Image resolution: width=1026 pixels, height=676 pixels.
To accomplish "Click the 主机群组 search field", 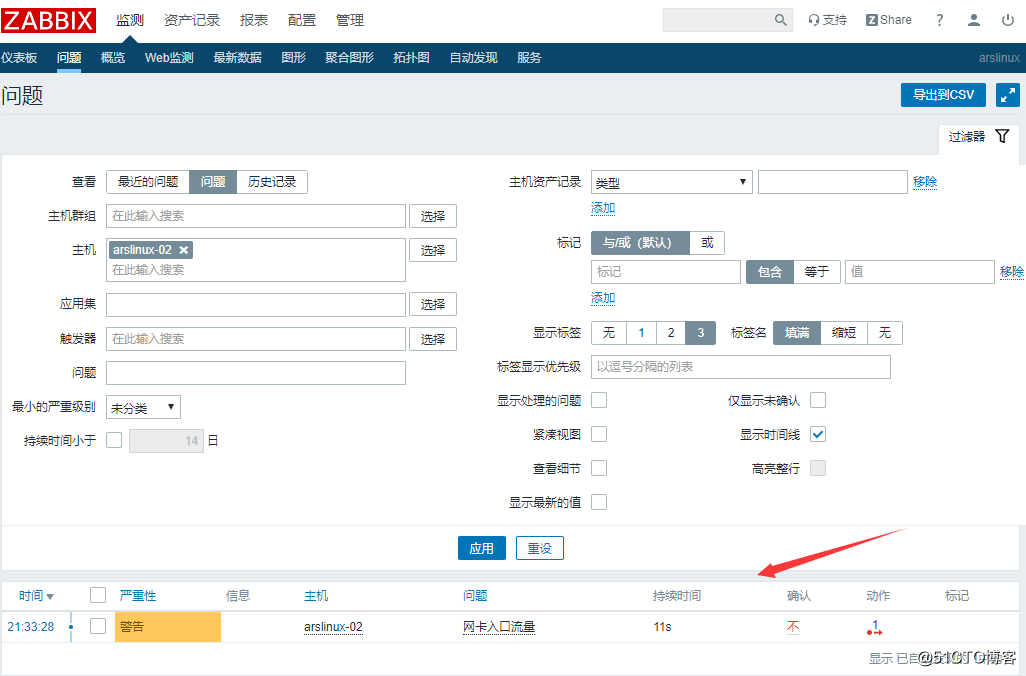I will (x=256, y=216).
